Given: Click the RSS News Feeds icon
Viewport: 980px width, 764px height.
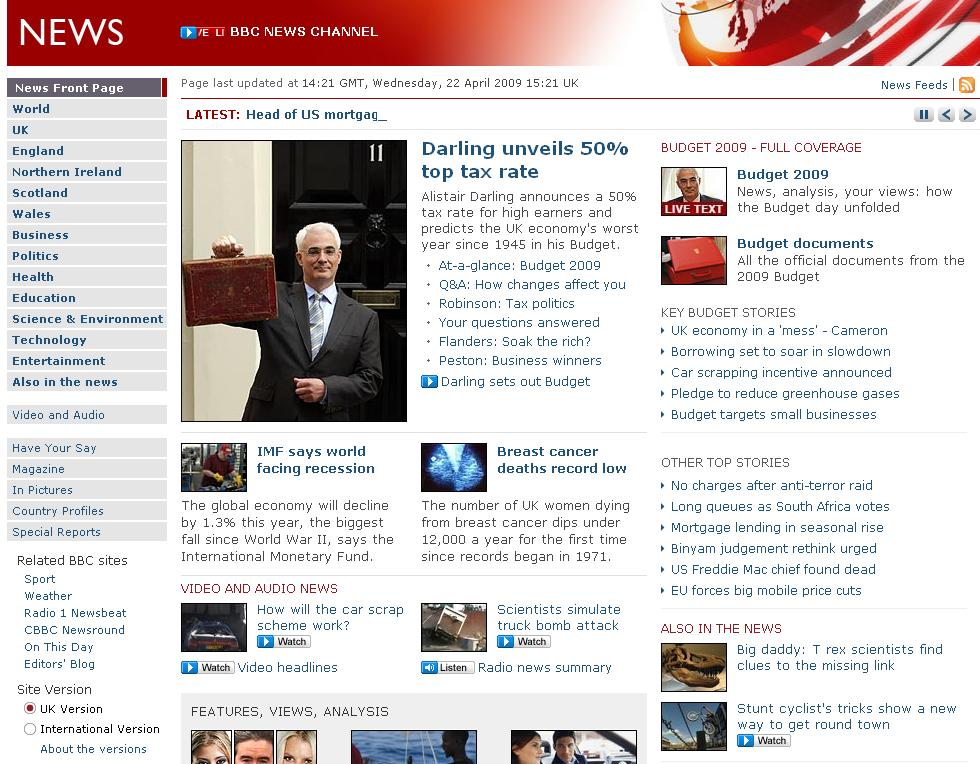Looking at the screenshot, I should pos(966,85).
